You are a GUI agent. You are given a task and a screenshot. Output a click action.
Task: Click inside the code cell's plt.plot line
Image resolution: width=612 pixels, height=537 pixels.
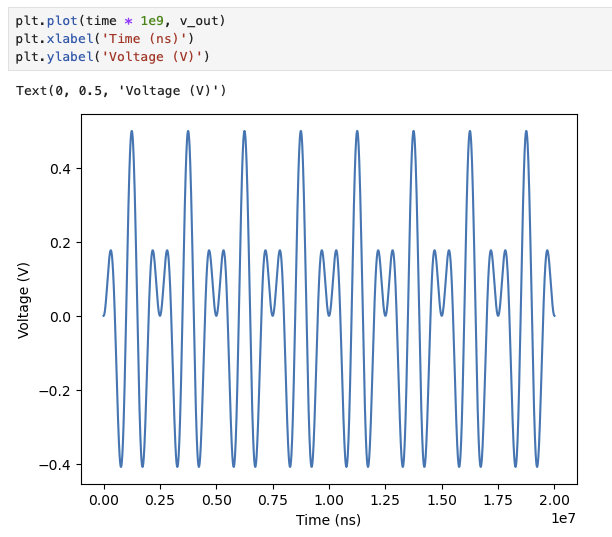[120, 21]
